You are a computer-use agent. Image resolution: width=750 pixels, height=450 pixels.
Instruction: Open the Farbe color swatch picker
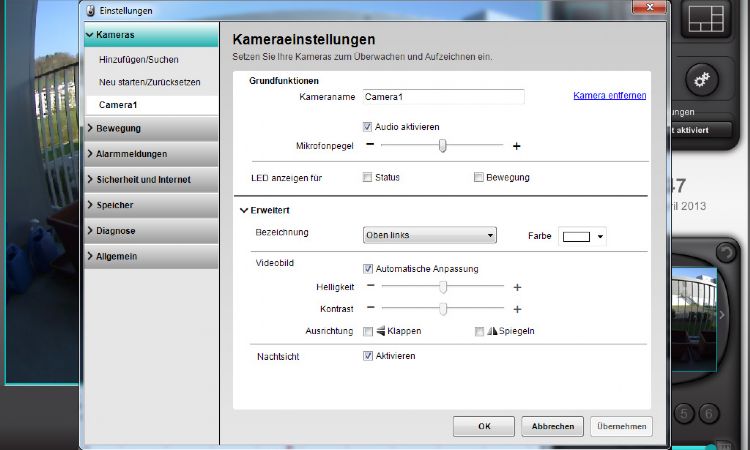coord(583,237)
